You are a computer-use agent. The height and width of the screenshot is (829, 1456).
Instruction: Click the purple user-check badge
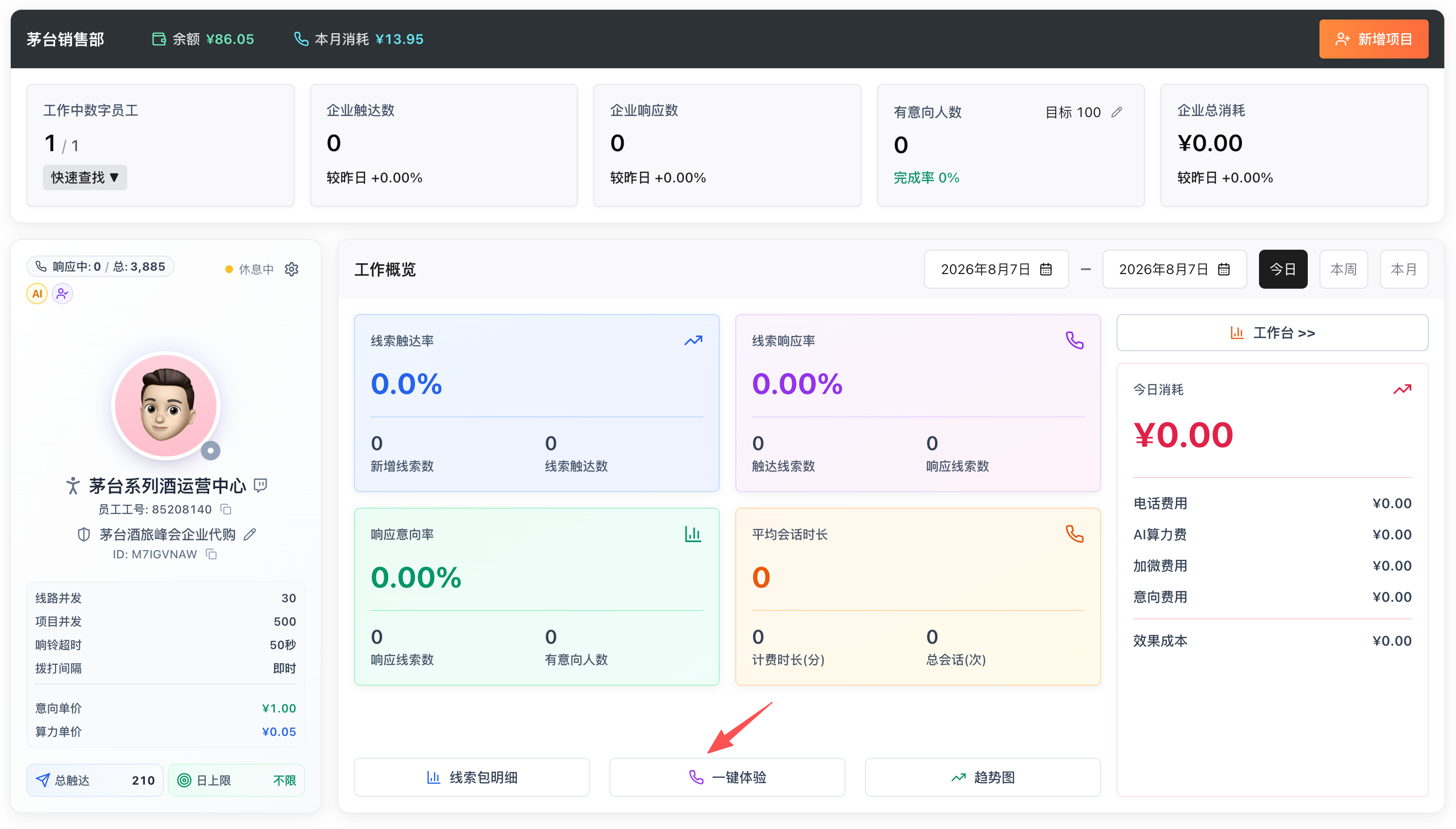tap(62, 294)
